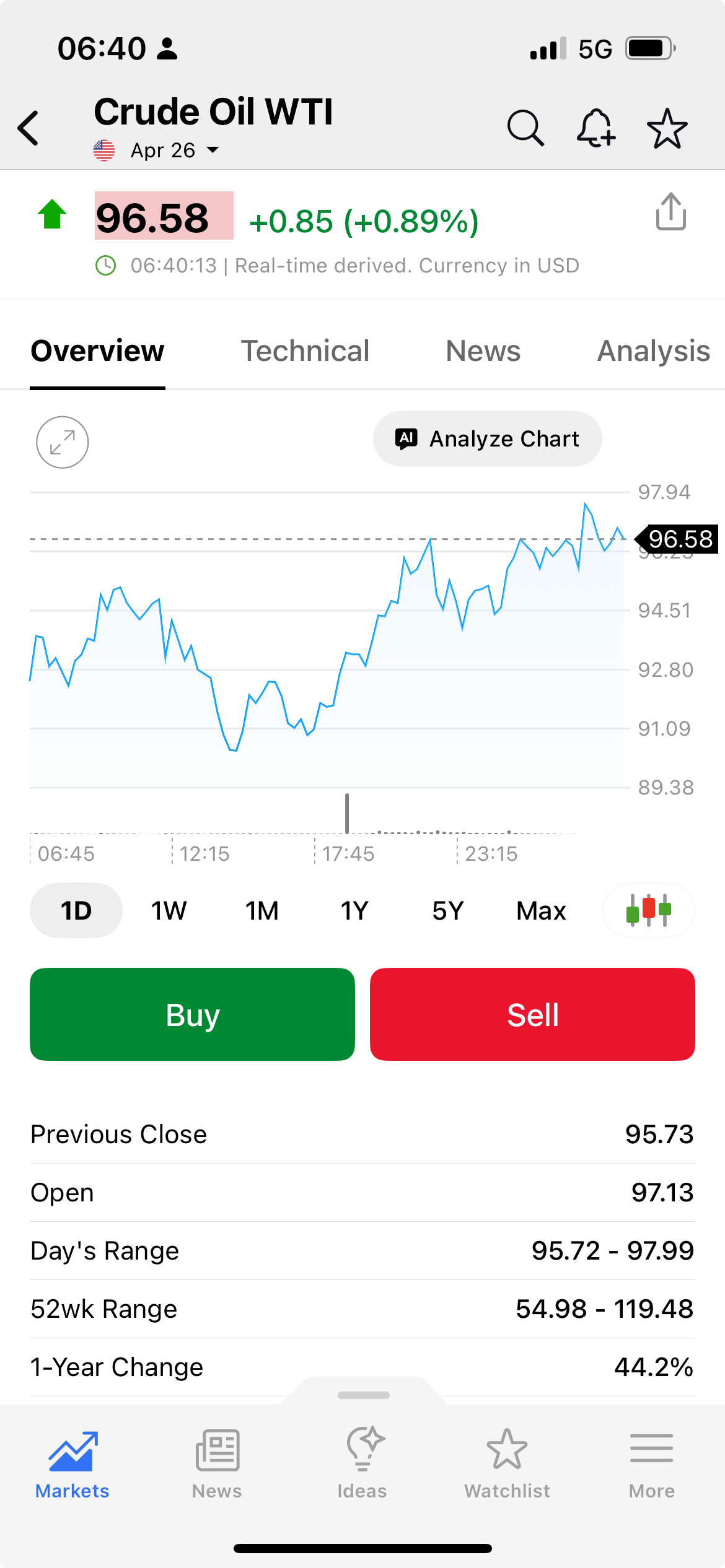Create a price alert with the bell icon

(595, 128)
